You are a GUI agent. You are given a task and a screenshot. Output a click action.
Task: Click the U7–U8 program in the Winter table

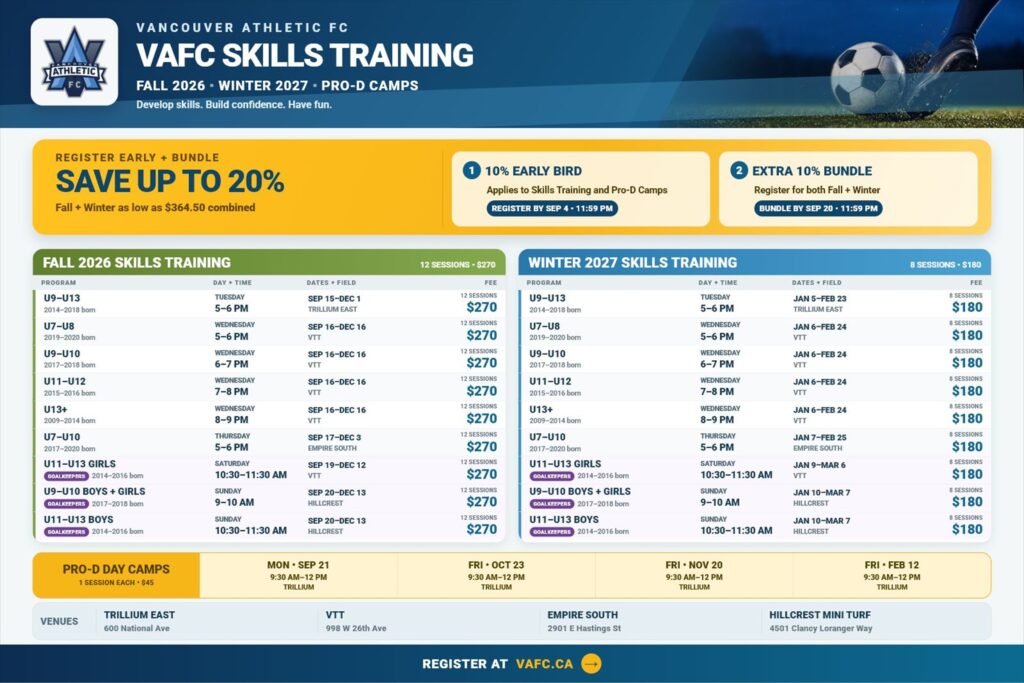pos(545,326)
